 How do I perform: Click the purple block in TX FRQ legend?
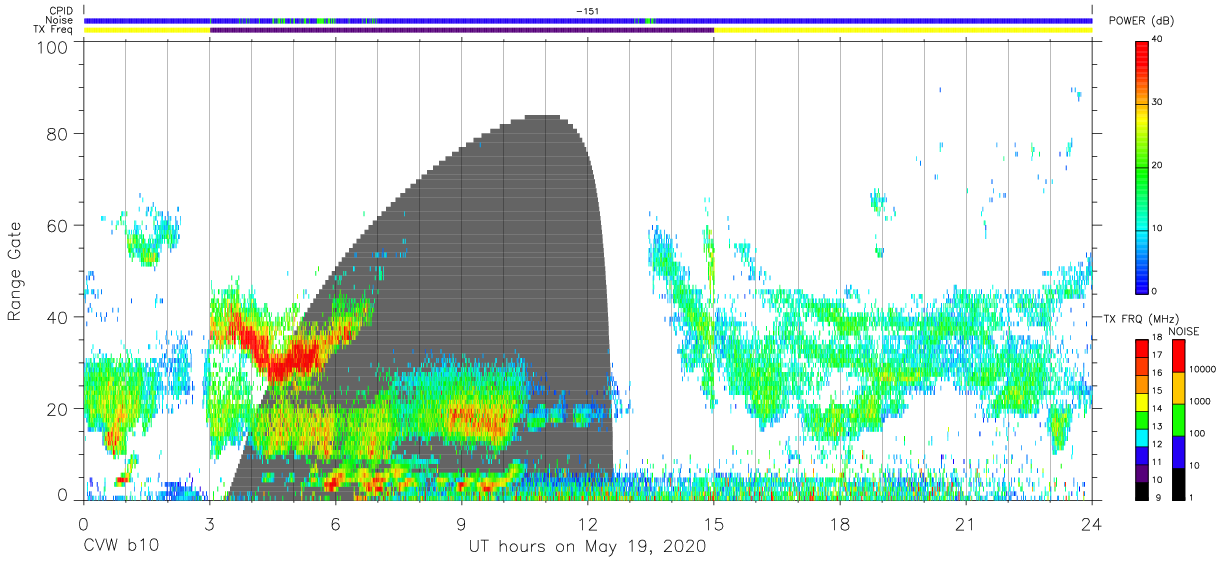coord(1142,471)
